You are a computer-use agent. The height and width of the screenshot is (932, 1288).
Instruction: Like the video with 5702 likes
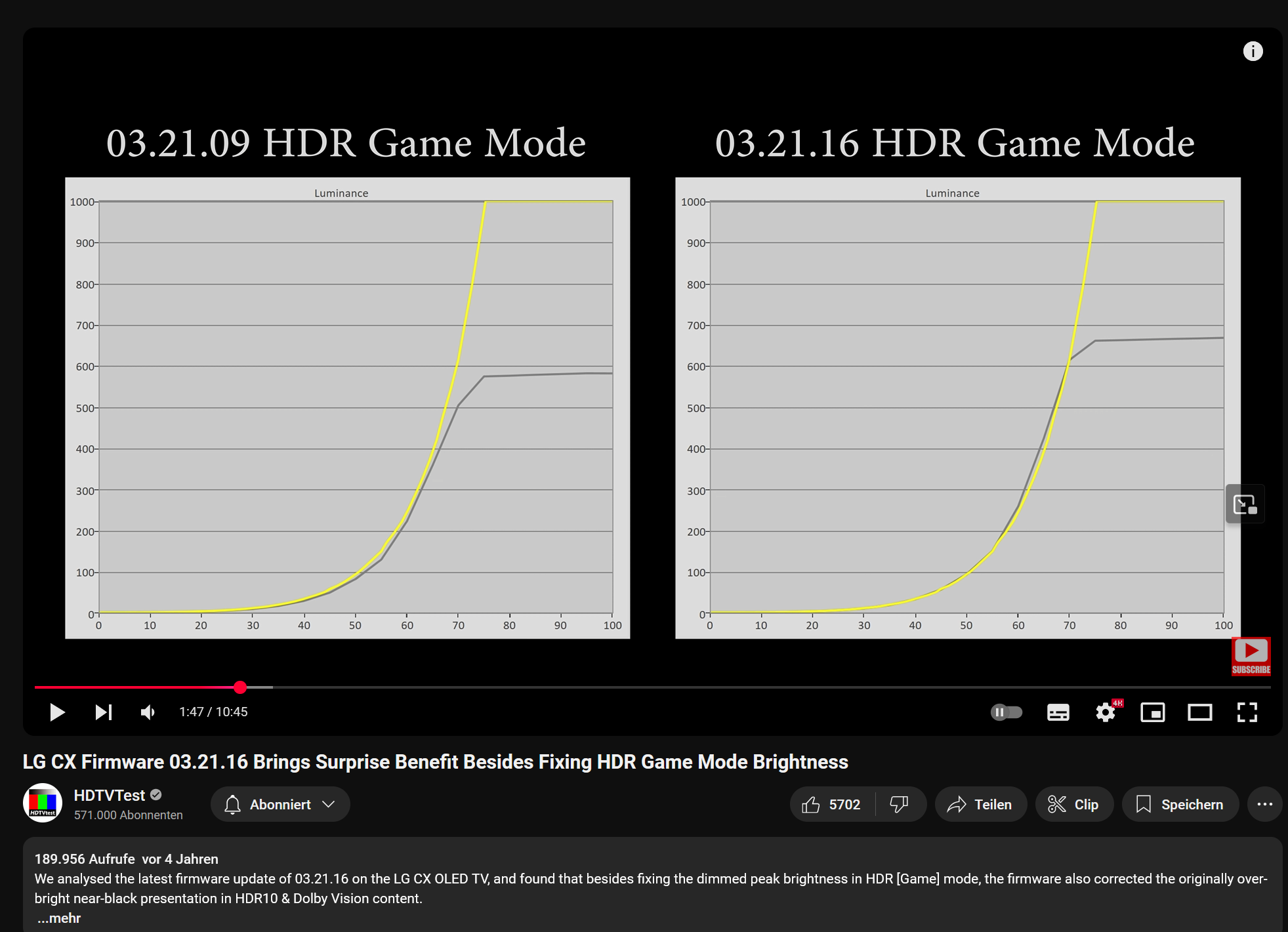[831, 804]
